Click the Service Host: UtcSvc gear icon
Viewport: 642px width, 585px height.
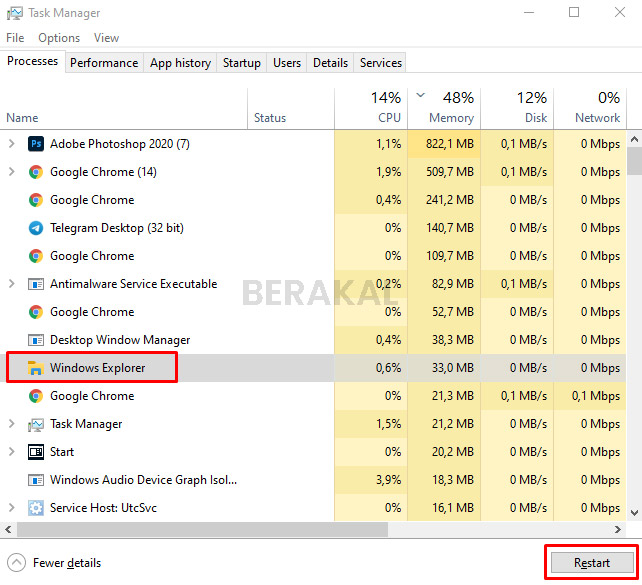pyautogui.click(x=36, y=508)
